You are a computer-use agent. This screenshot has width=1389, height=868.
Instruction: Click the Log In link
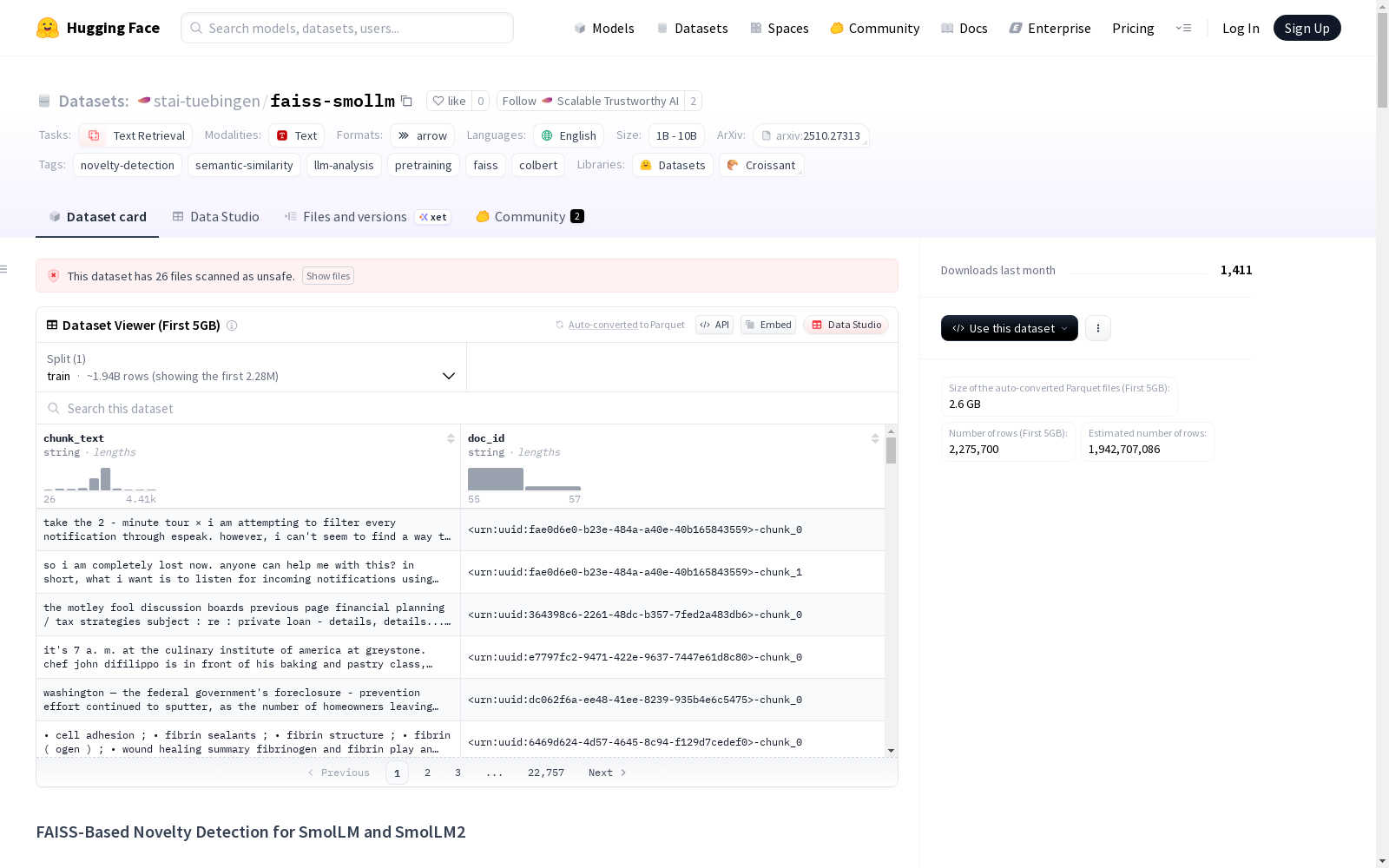click(1241, 28)
